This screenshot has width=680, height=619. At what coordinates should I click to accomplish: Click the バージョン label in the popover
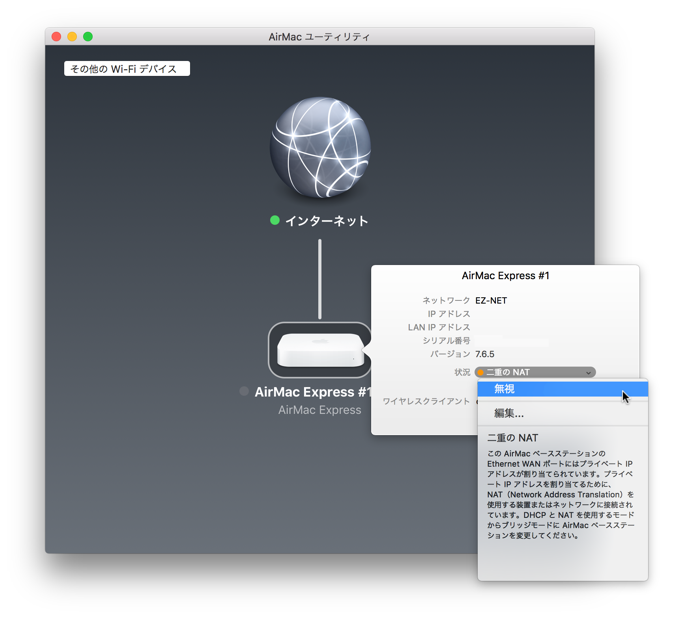450,354
